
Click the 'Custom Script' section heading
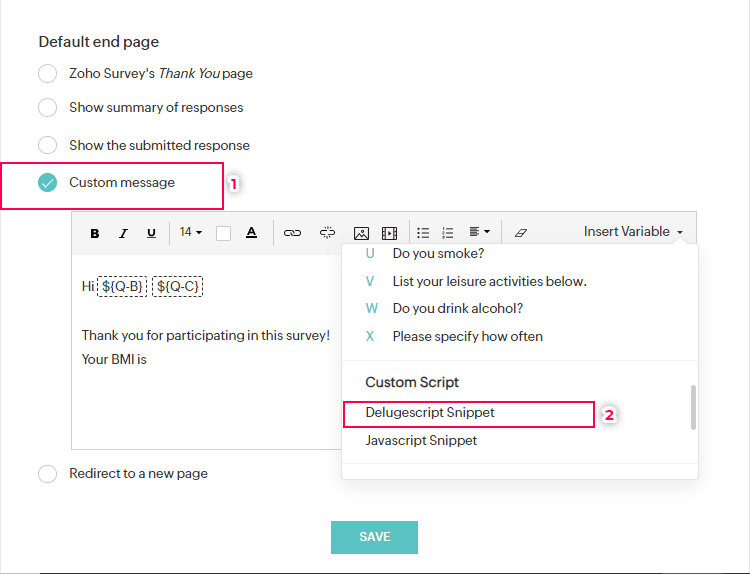(x=412, y=382)
